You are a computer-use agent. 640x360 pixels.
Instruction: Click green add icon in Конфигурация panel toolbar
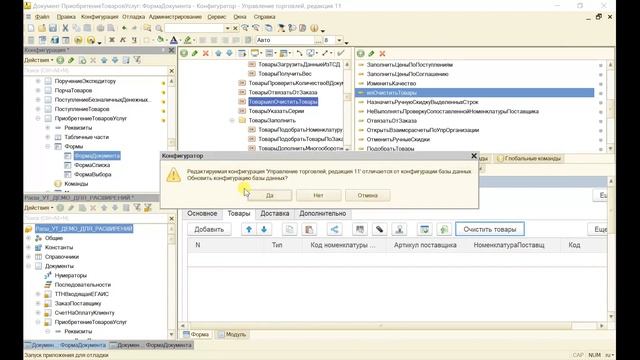60,60
